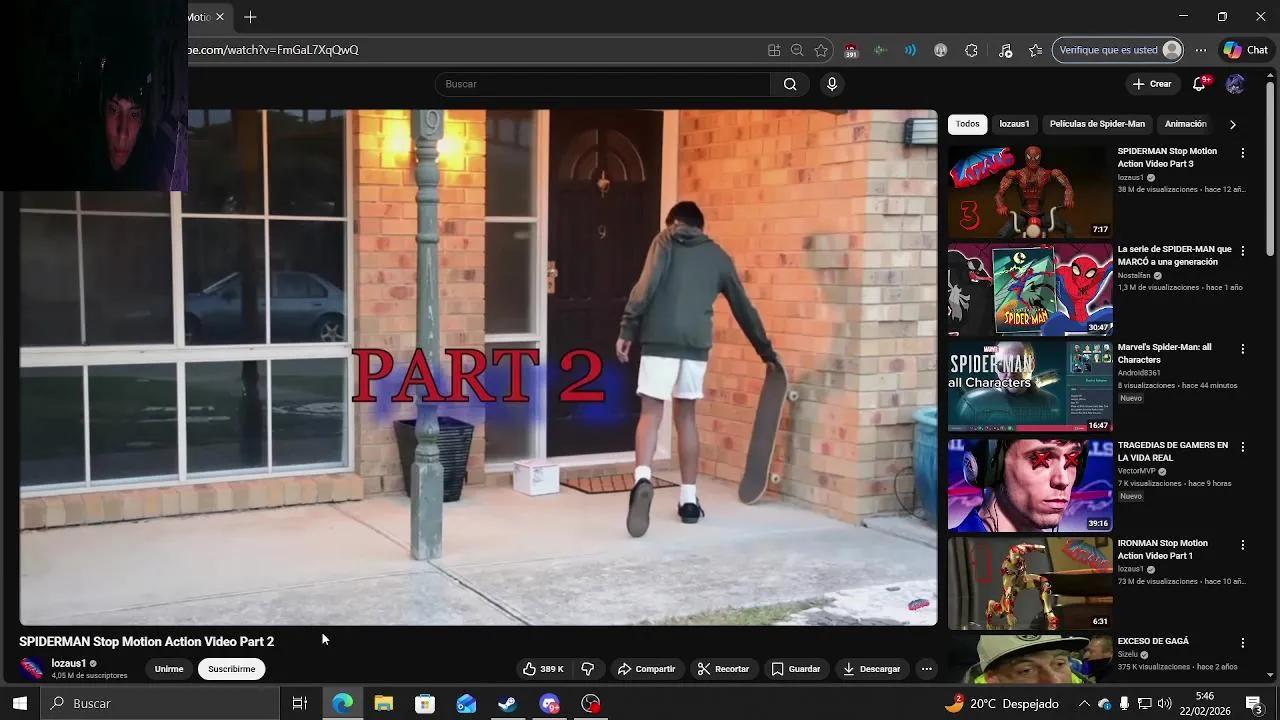Open the YouTube account avatar menu
The width and height of the screenshot is (1280, 720).
[1235, 84]
